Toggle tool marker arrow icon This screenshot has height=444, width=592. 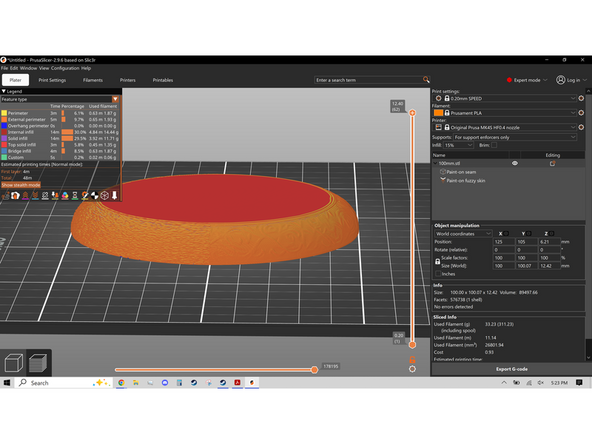[114, 195]
